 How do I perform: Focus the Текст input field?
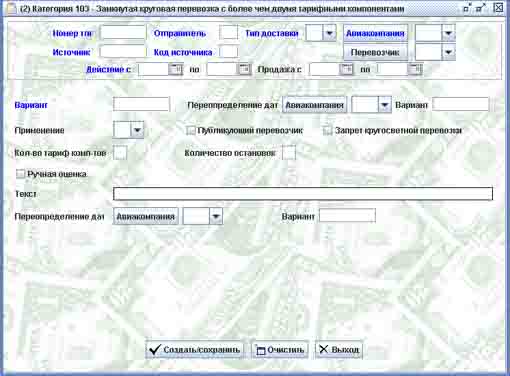tap(303, 194)
